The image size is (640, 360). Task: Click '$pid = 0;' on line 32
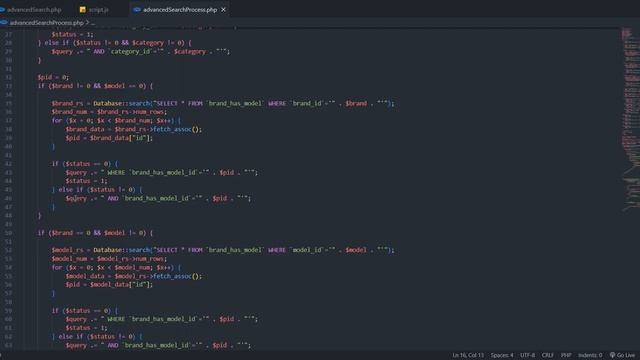pyautogui.click(x=53, y=77)
